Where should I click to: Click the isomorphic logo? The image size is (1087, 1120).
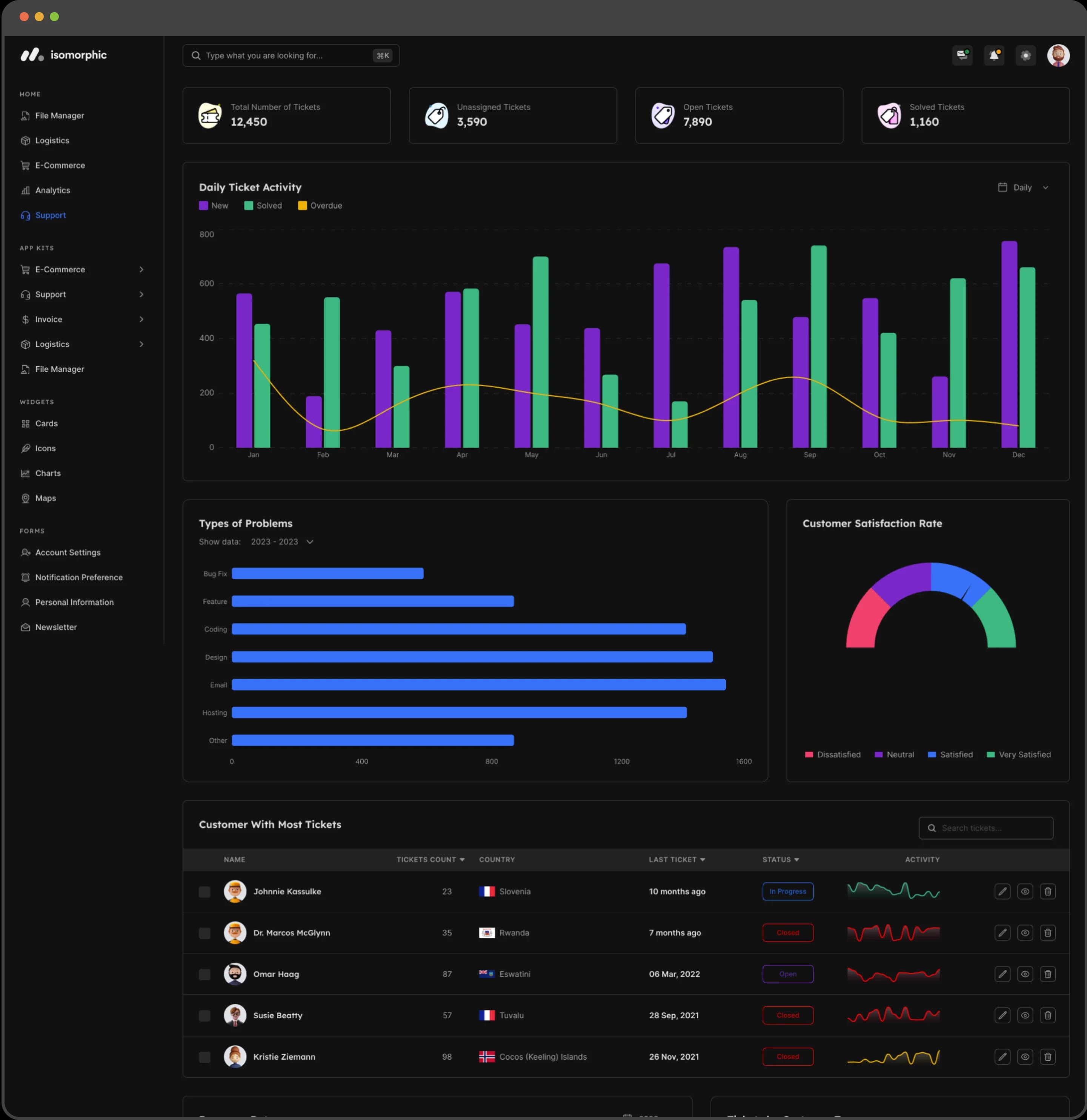click(x=63, y=55)
